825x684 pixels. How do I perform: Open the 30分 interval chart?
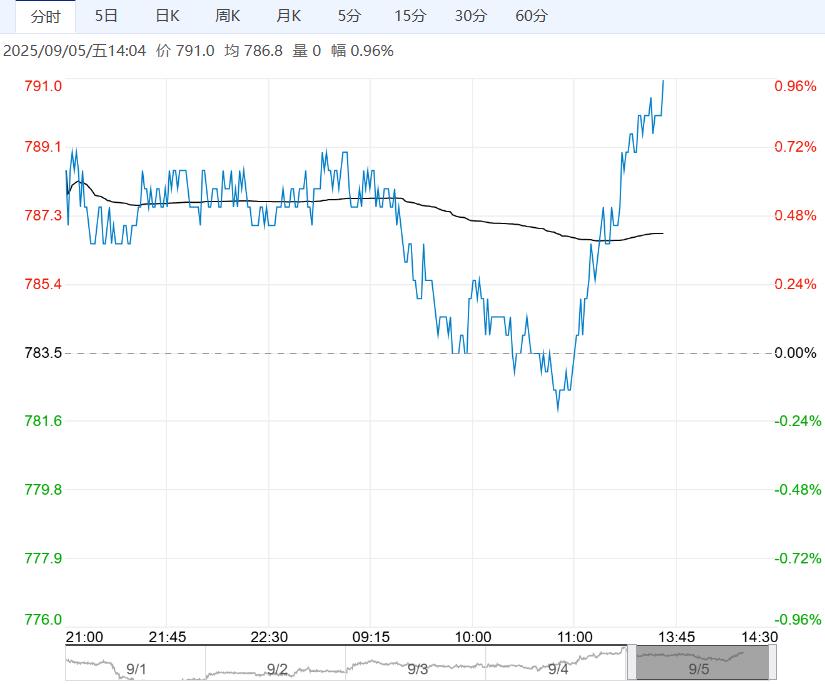coord(470,16)
